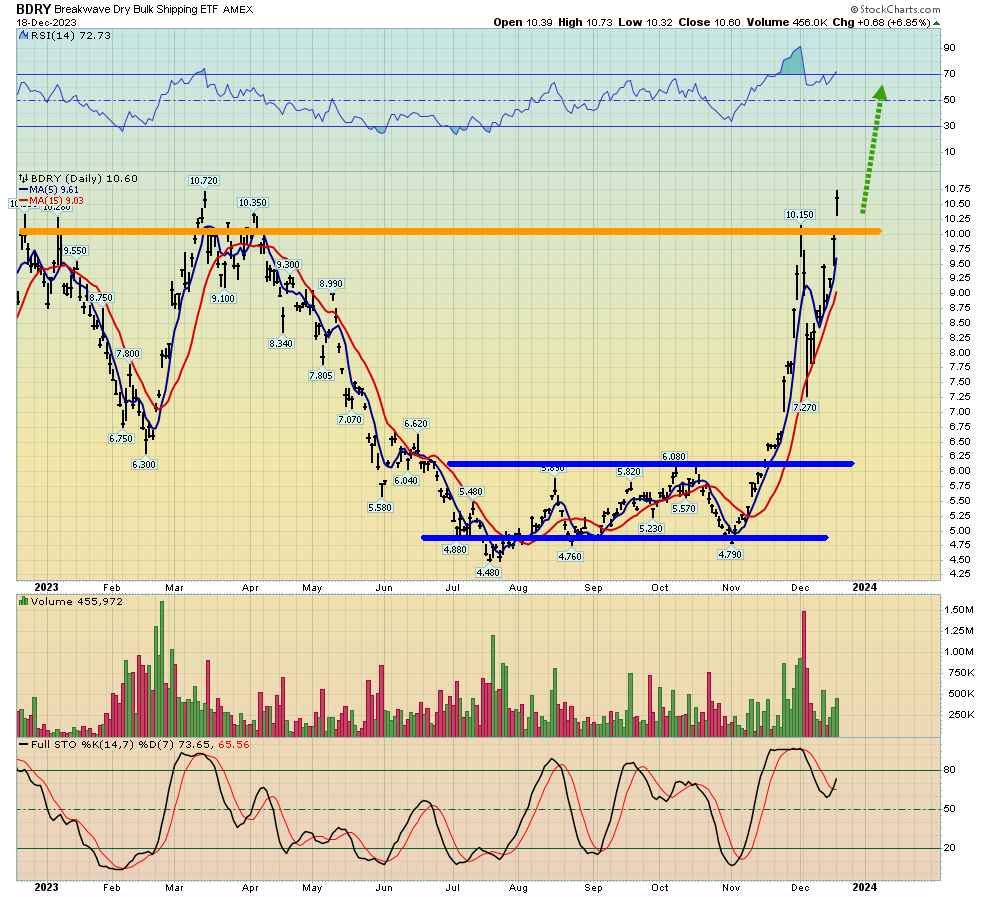Viewport: 990px width, 897px height.
Task: Click the 10.350 price label
Action: [x=253, y=203]
